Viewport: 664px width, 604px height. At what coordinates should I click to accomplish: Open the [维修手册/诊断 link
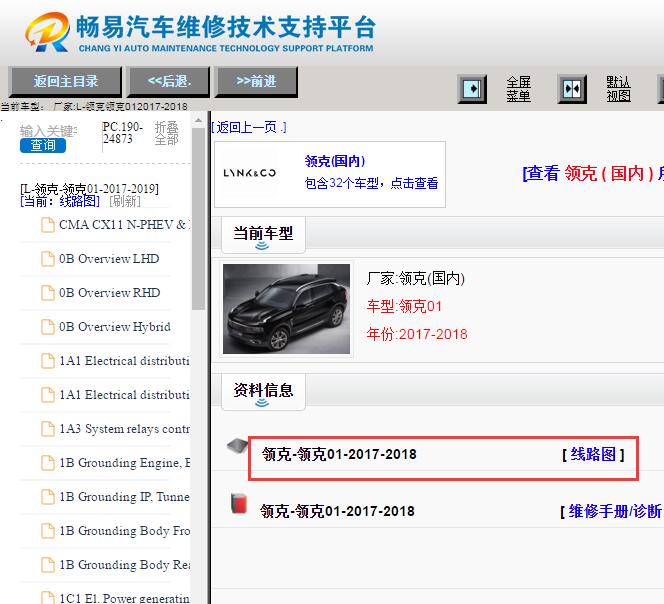pyautogui.click(x=611, y=511)
